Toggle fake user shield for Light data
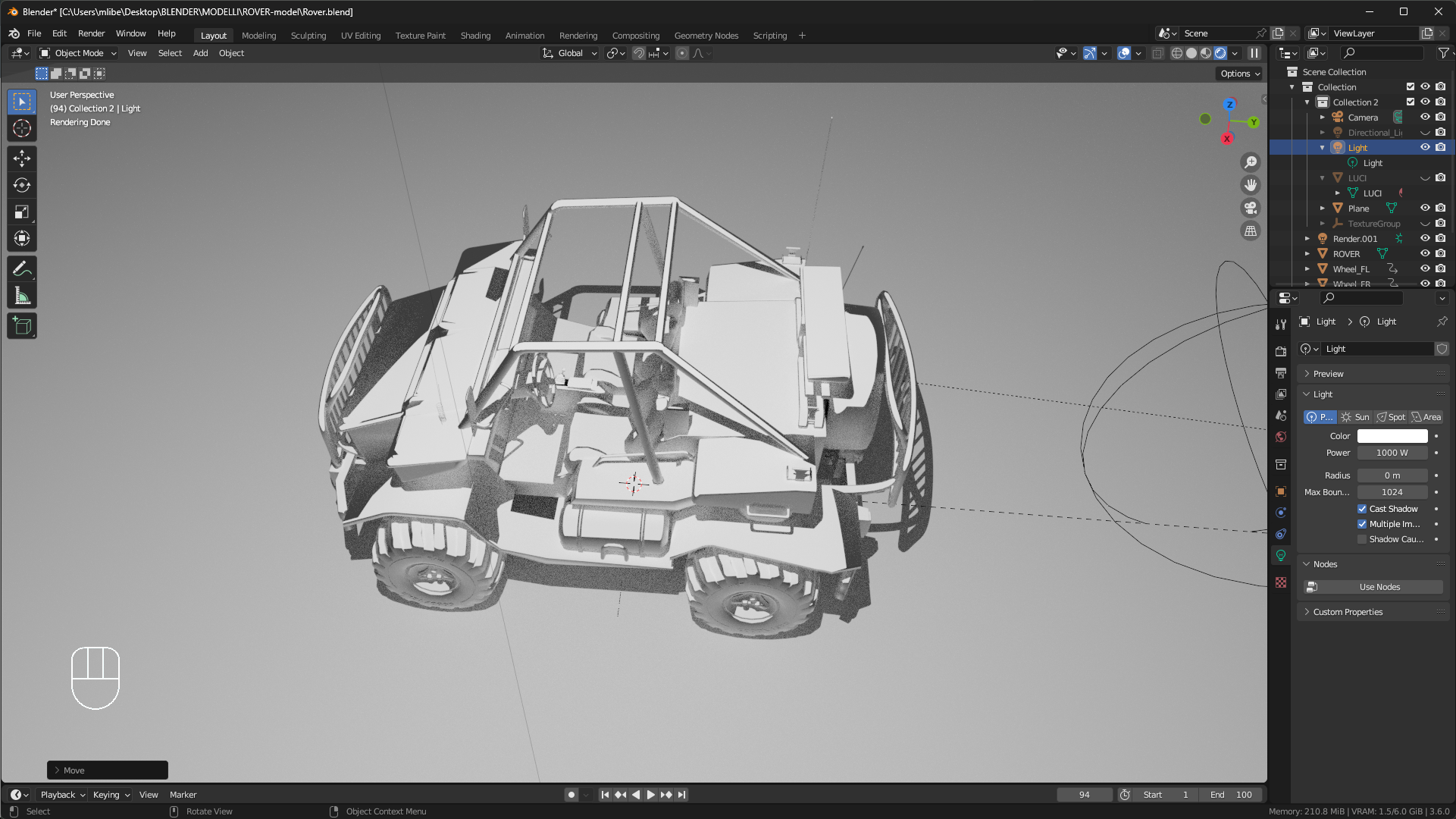Screen dimensions: 1456x819 1442,349
